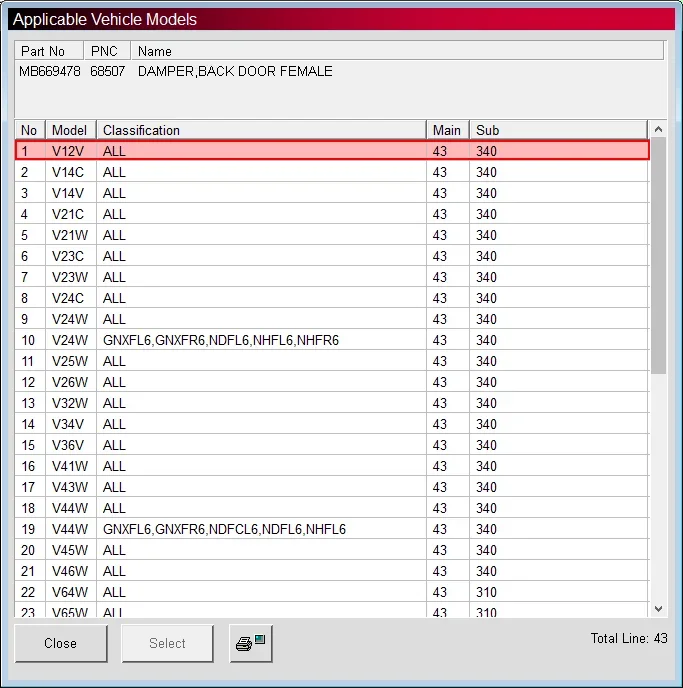Select row 14 with model V34V
This screenshot has height=688, width=683.
click(x=332, y=424)
